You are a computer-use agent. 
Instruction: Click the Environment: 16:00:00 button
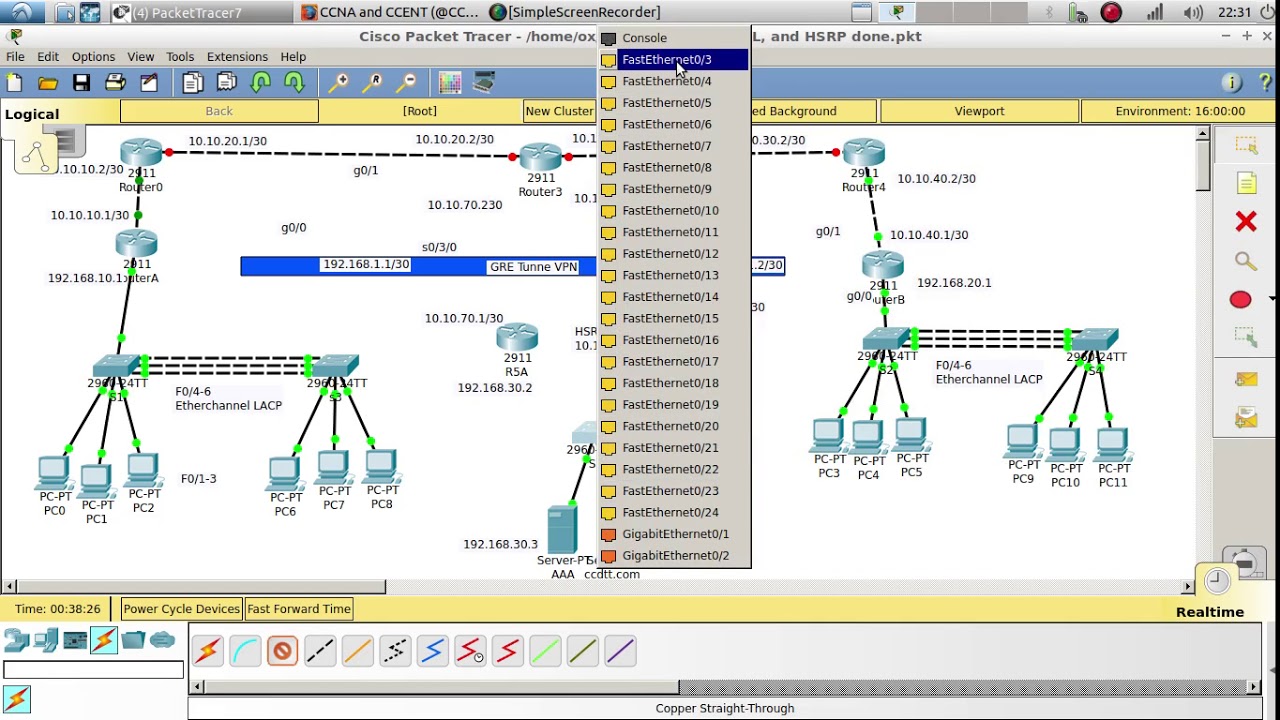point(1180,111)
